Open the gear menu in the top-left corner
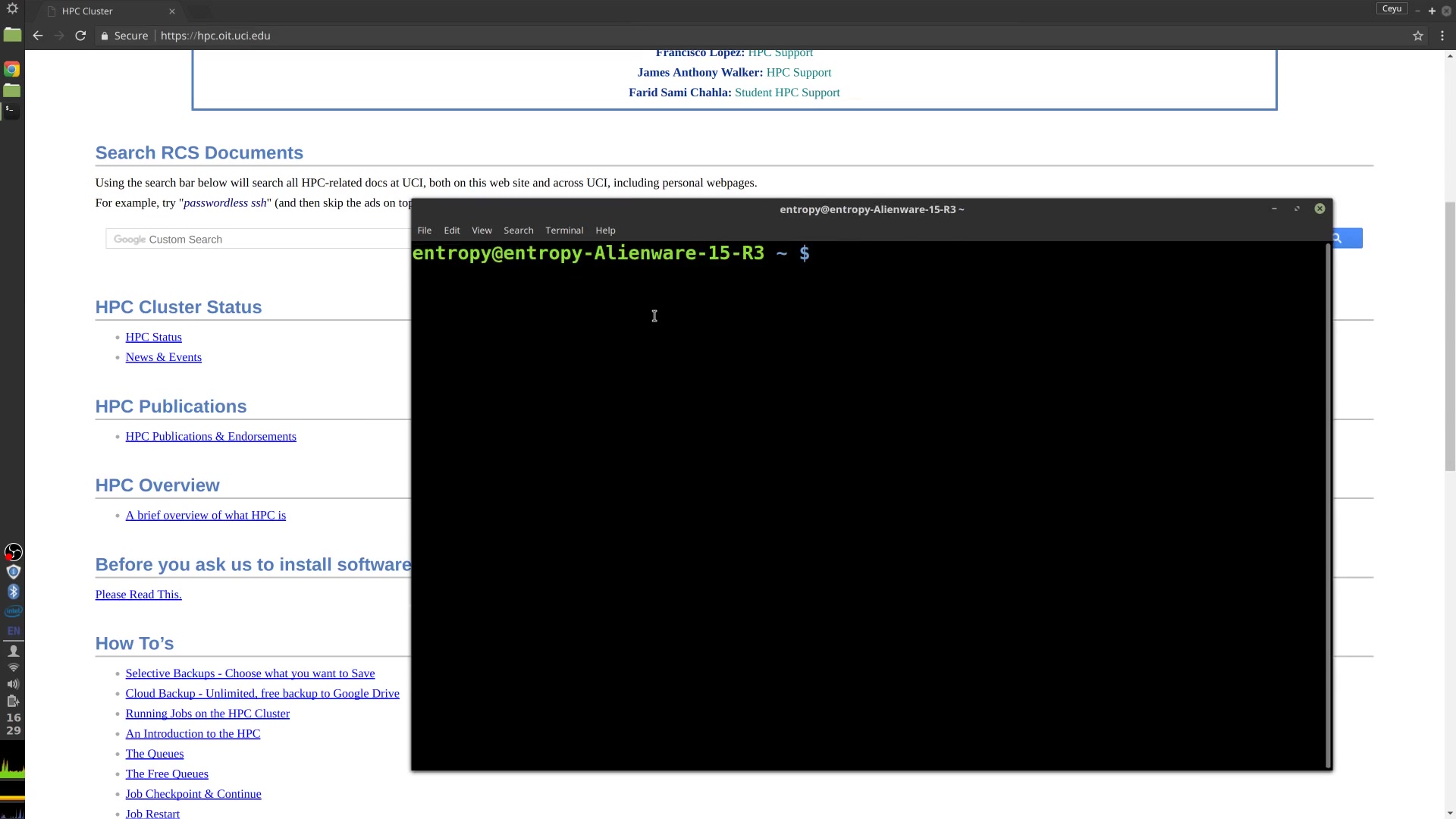Screen dimensions: 1456x819 pyautogui.click(x=12, y=9)
